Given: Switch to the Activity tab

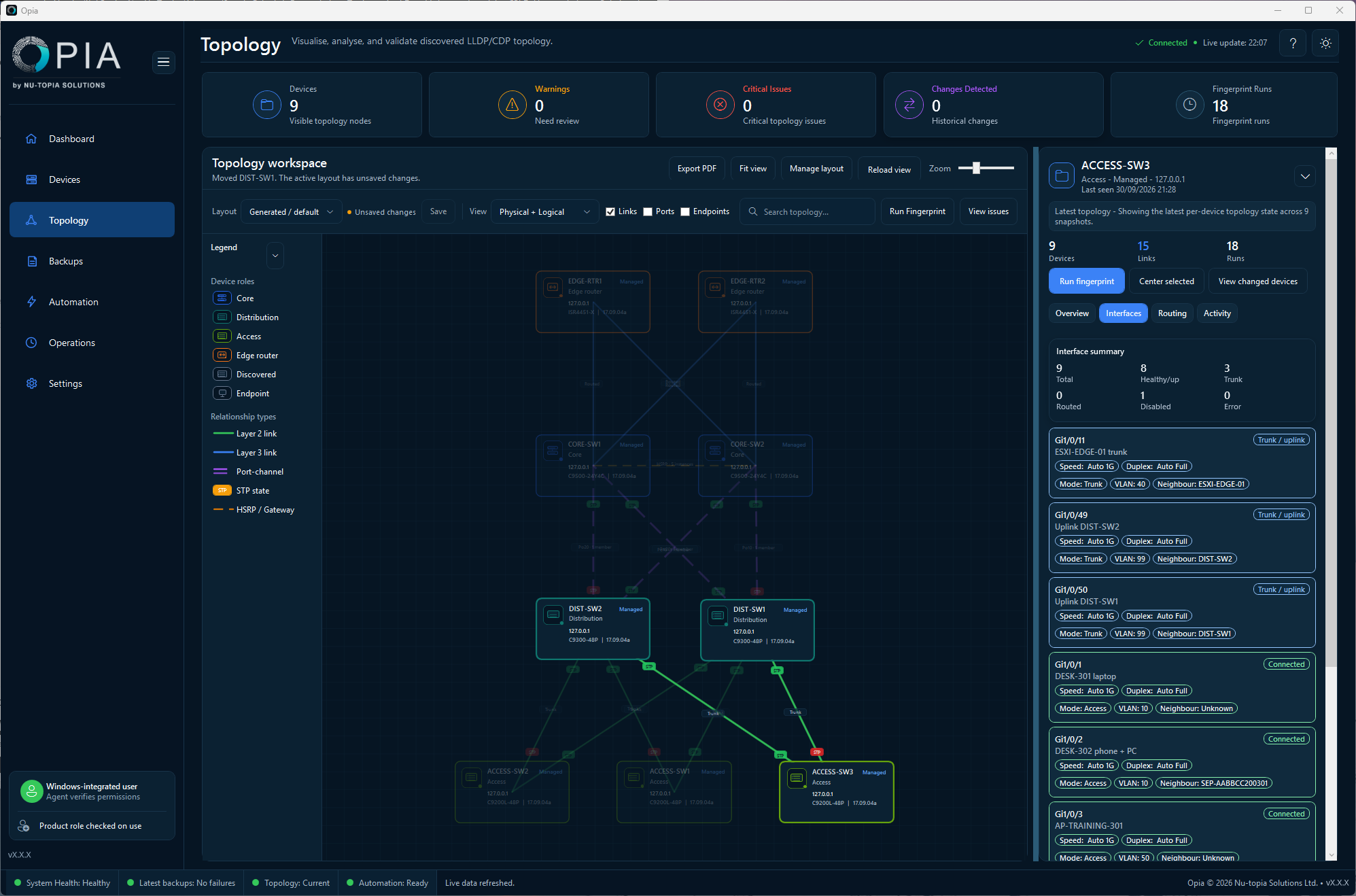Looking at the screenshot, I should click(1217, 313).
